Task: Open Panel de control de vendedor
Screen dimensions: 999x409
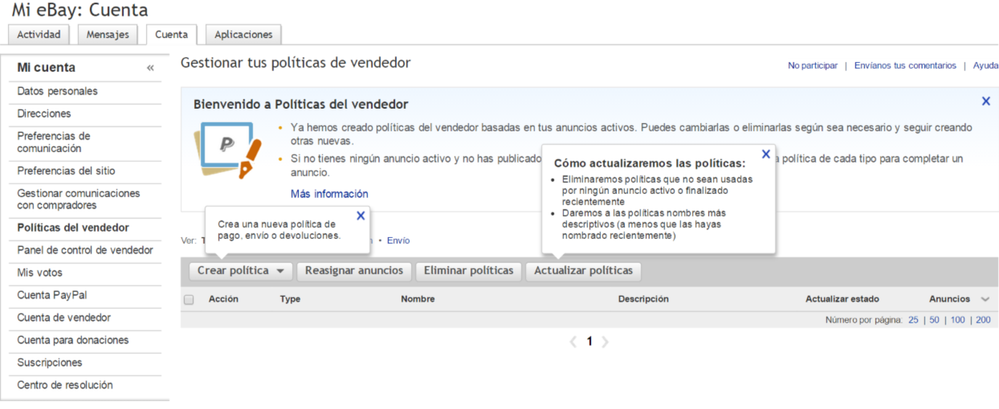Action: [85, 250]
